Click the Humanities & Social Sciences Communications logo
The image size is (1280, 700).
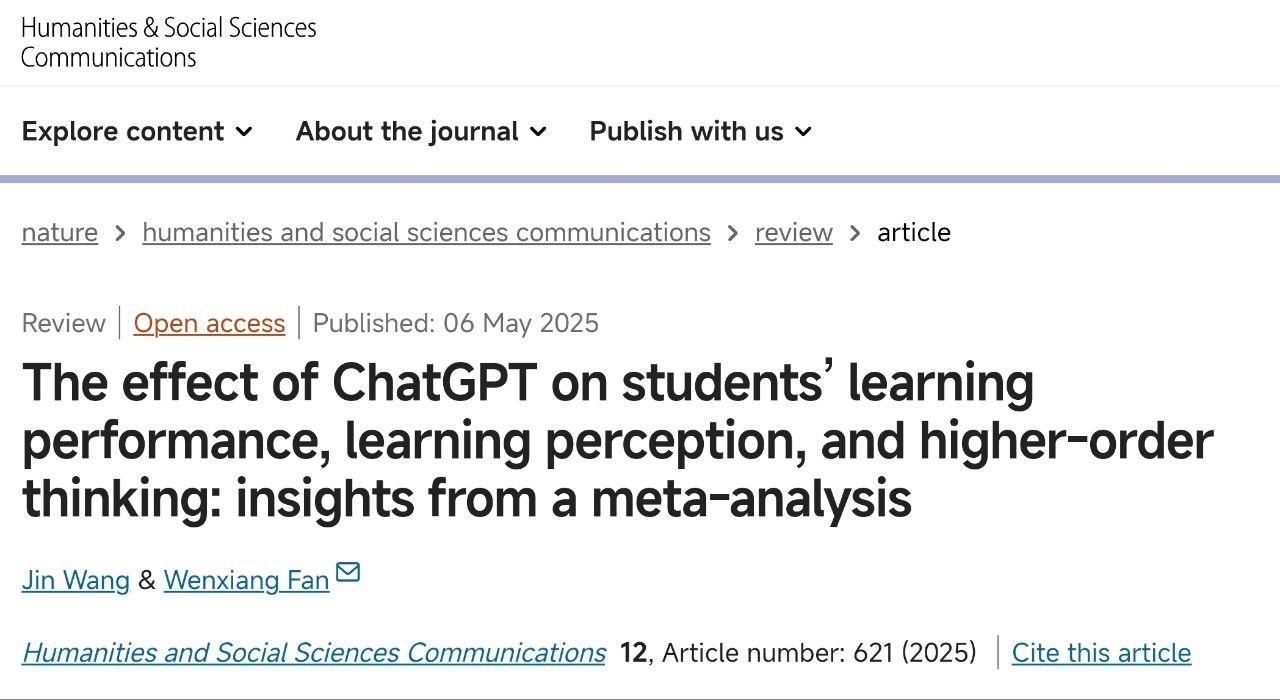tap(168, 42)
